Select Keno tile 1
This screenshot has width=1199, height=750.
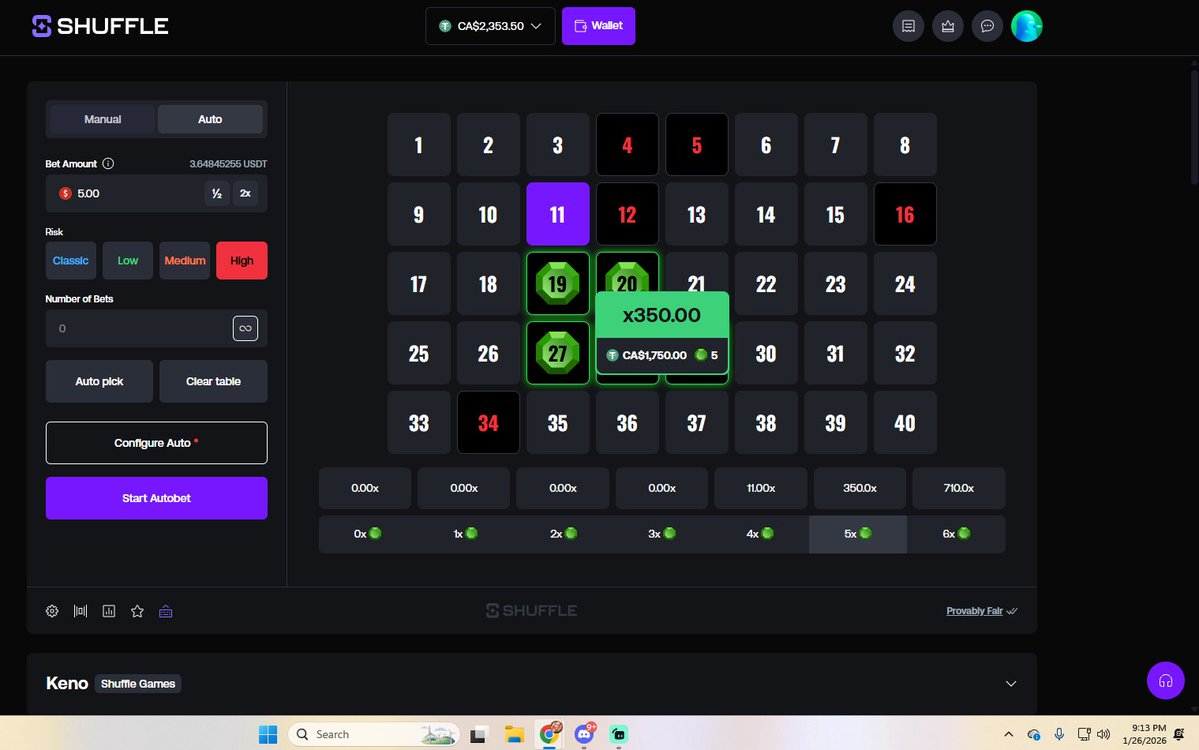[x=418, y=144]
